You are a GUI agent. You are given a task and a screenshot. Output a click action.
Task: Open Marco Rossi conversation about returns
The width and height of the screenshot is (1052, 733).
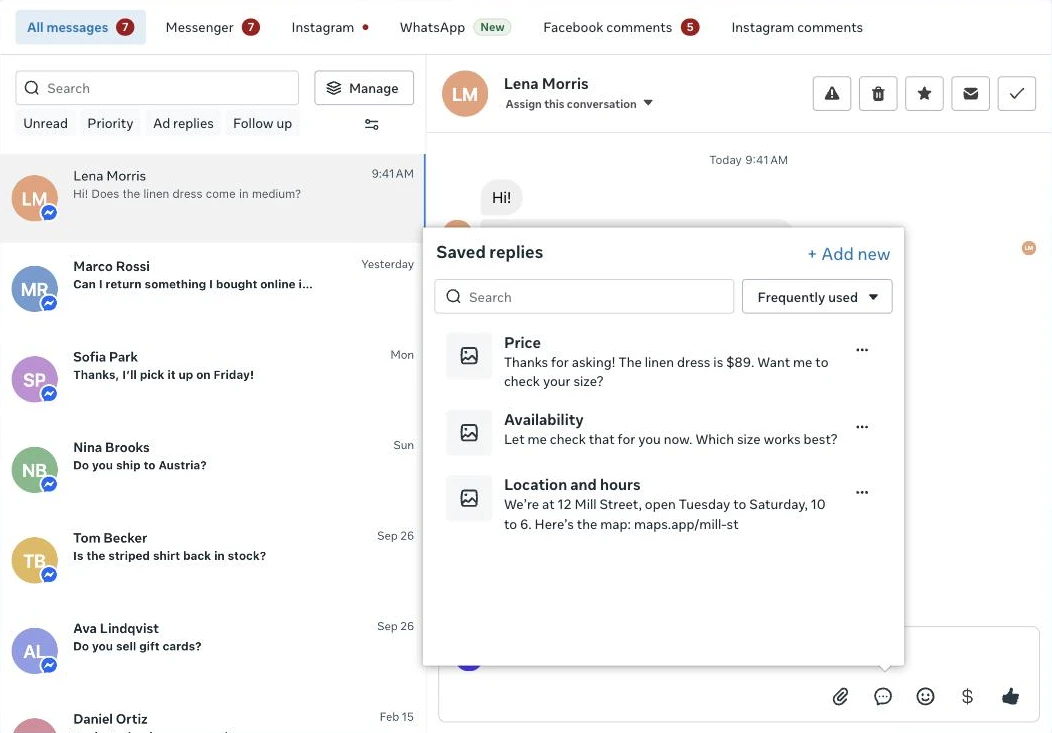(x=212, y=289)
